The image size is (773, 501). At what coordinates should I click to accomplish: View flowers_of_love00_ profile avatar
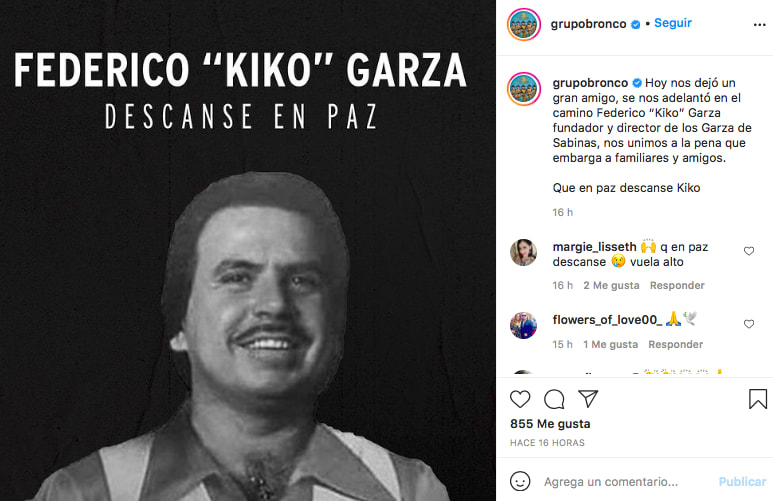pyautogui.click(x=523, y=325)
